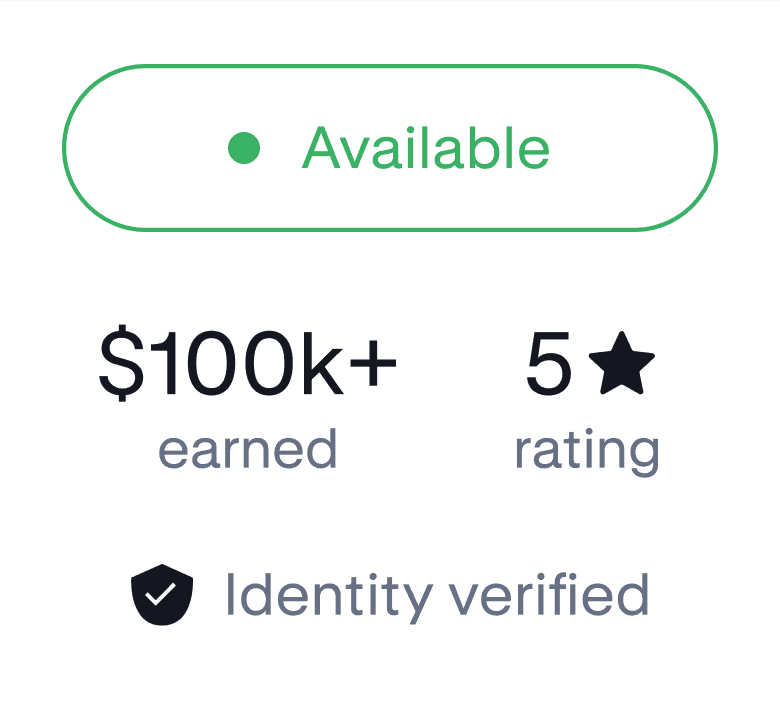Click the white checkmark inside the shield
The image size is (780, 717).
[x=163, y=594]
